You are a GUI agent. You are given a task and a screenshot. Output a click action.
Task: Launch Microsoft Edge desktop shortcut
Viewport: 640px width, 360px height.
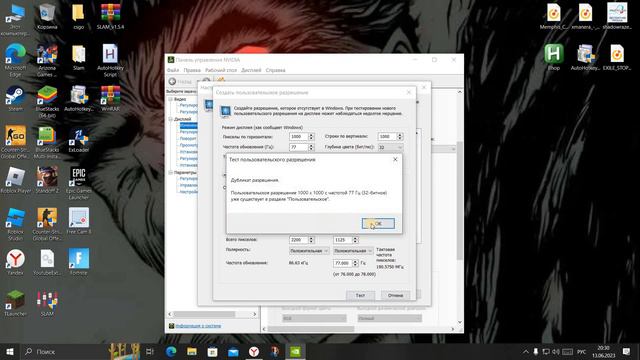click(15, 60)
